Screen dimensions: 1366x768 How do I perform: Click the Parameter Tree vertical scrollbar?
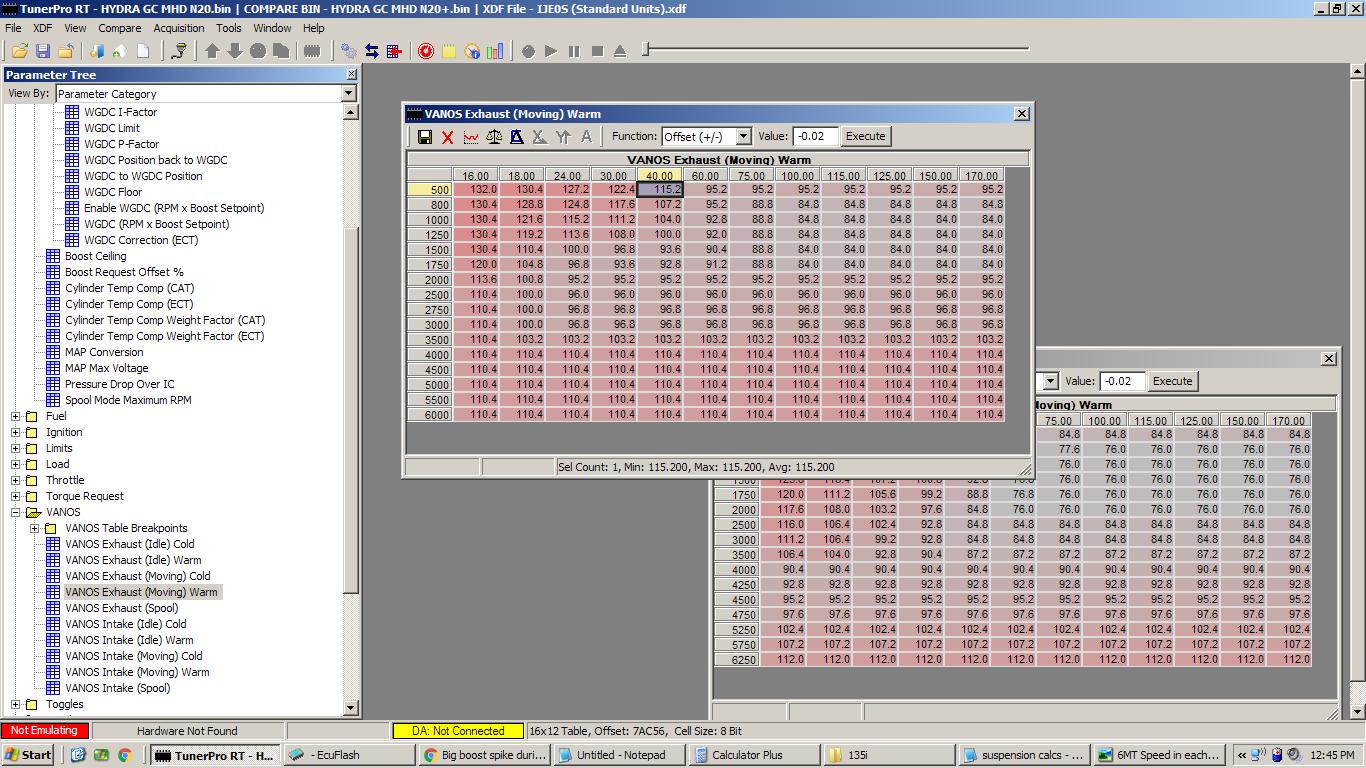tap(350, 411)
